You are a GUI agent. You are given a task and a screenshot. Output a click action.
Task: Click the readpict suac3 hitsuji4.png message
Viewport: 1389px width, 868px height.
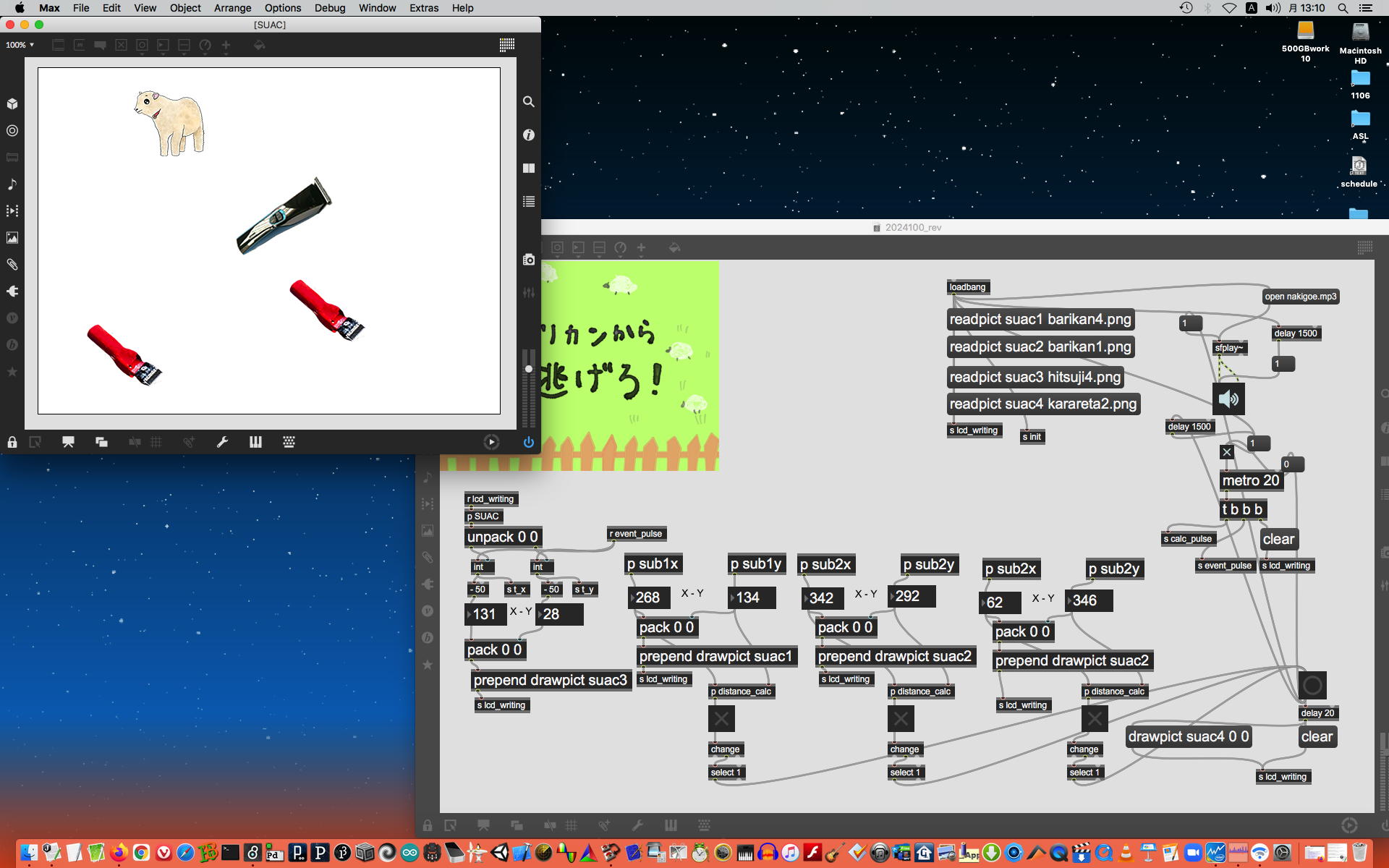pos(1035,377)
